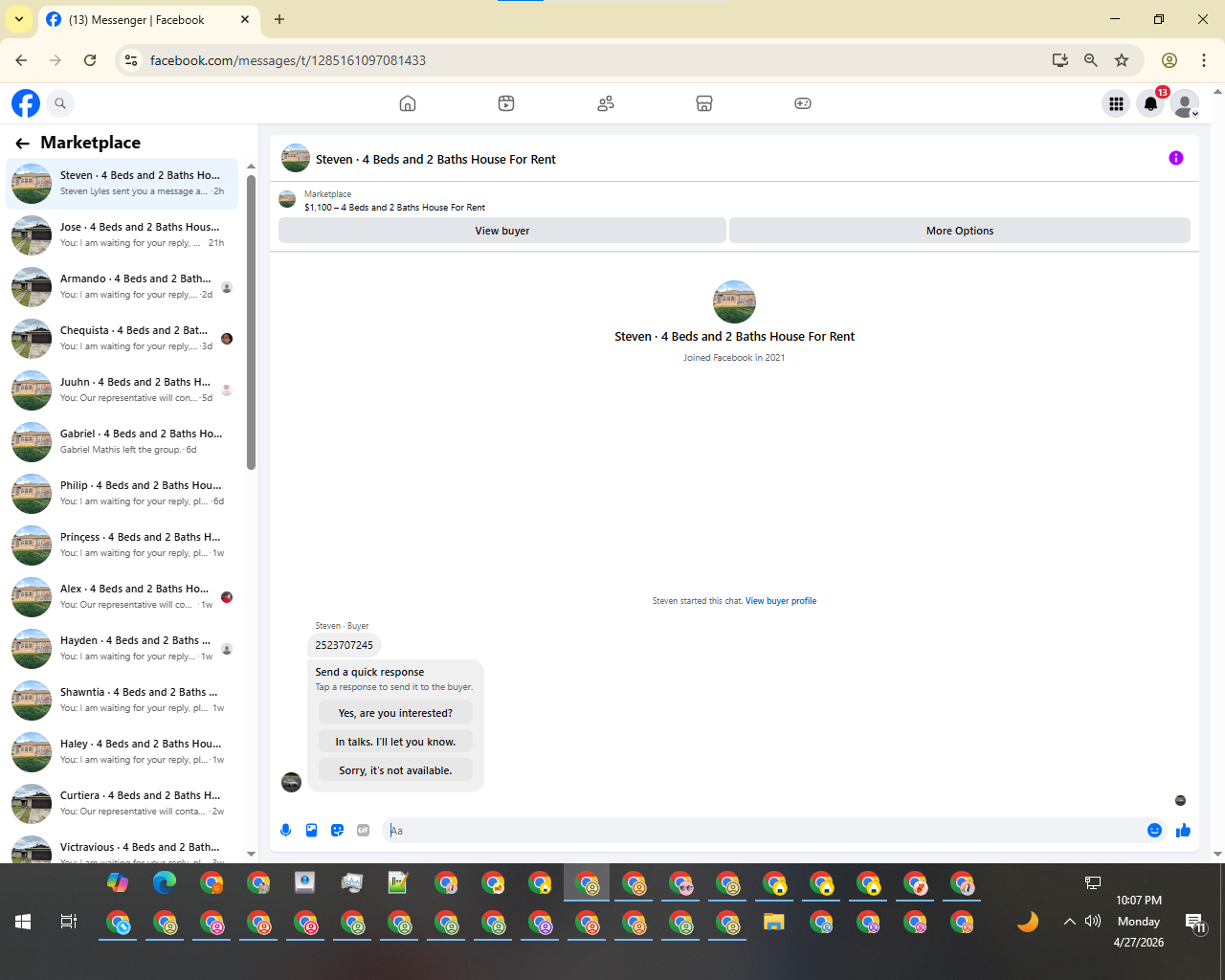Image resolution: width=1225 pixels, height=980 pixels.
Task: Click the phone number message 2523707245
Action: click(345, 645)
